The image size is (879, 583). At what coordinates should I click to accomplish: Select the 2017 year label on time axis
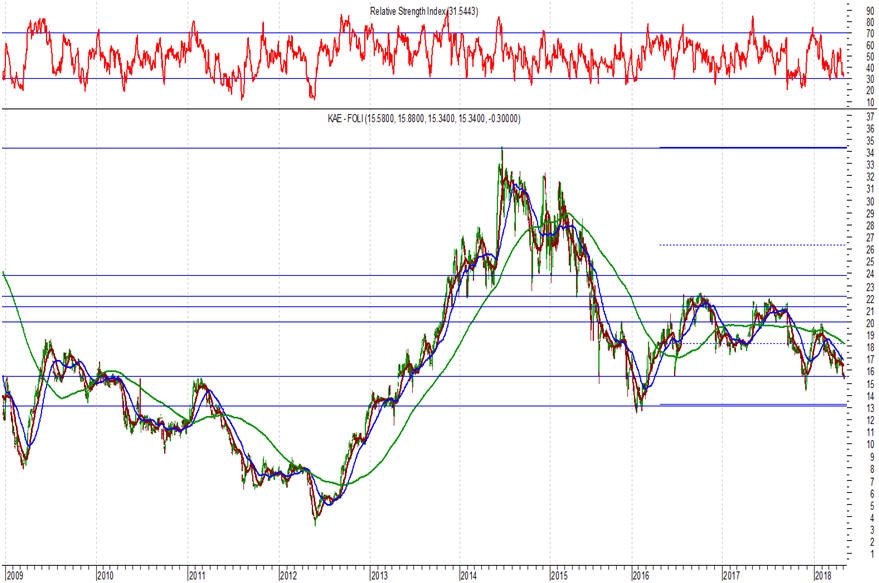[732, 576]
